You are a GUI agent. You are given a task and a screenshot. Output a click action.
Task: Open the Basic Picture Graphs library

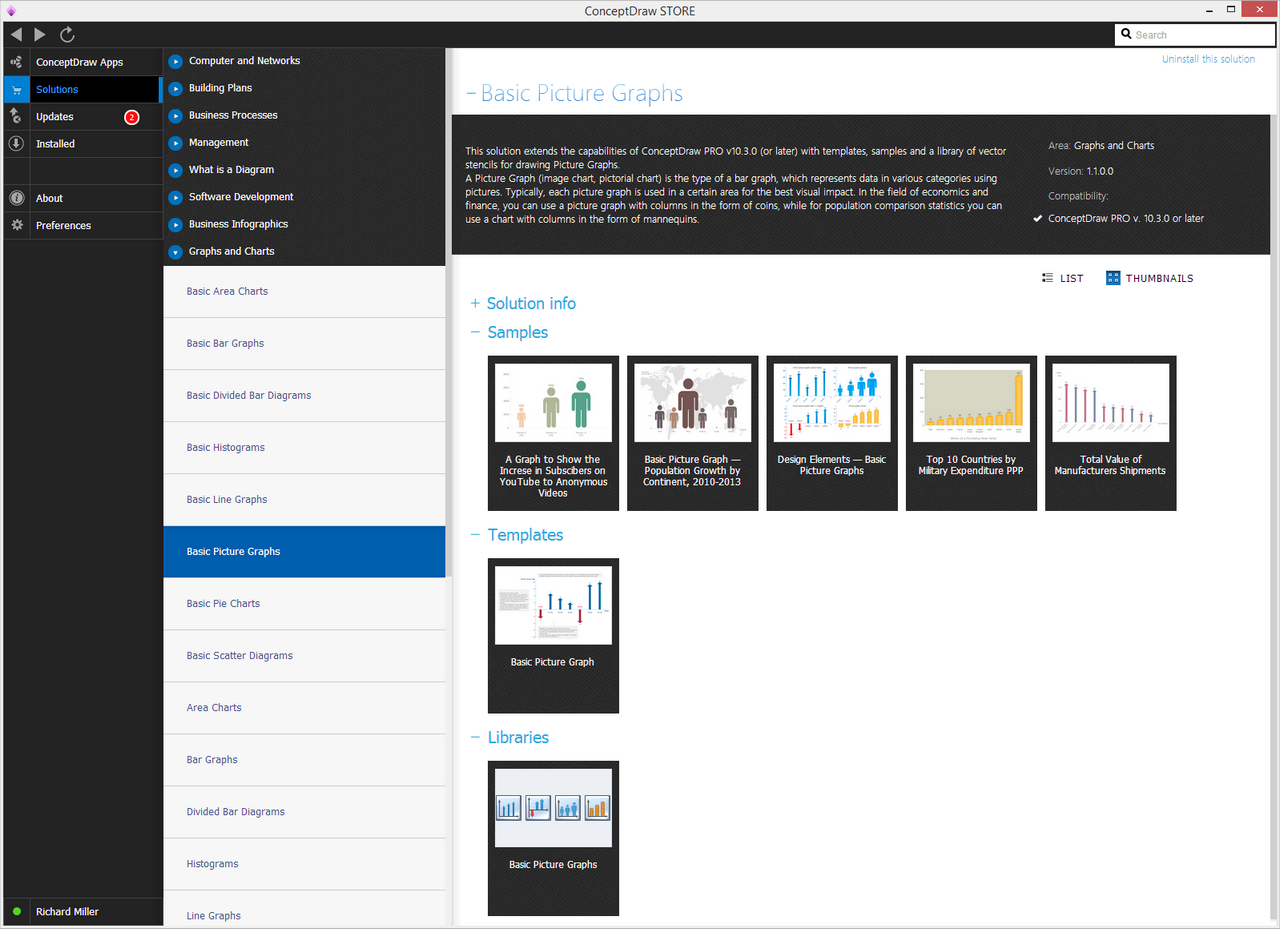click(553, 838)
